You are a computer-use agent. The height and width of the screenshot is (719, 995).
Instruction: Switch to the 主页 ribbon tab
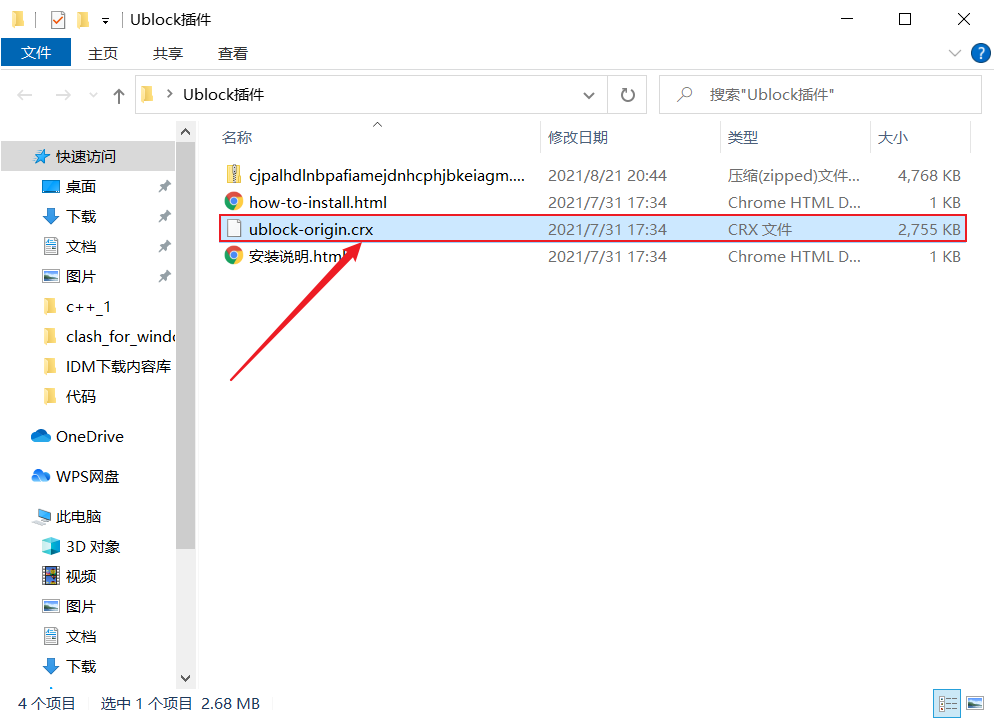[x=103, y=53]
